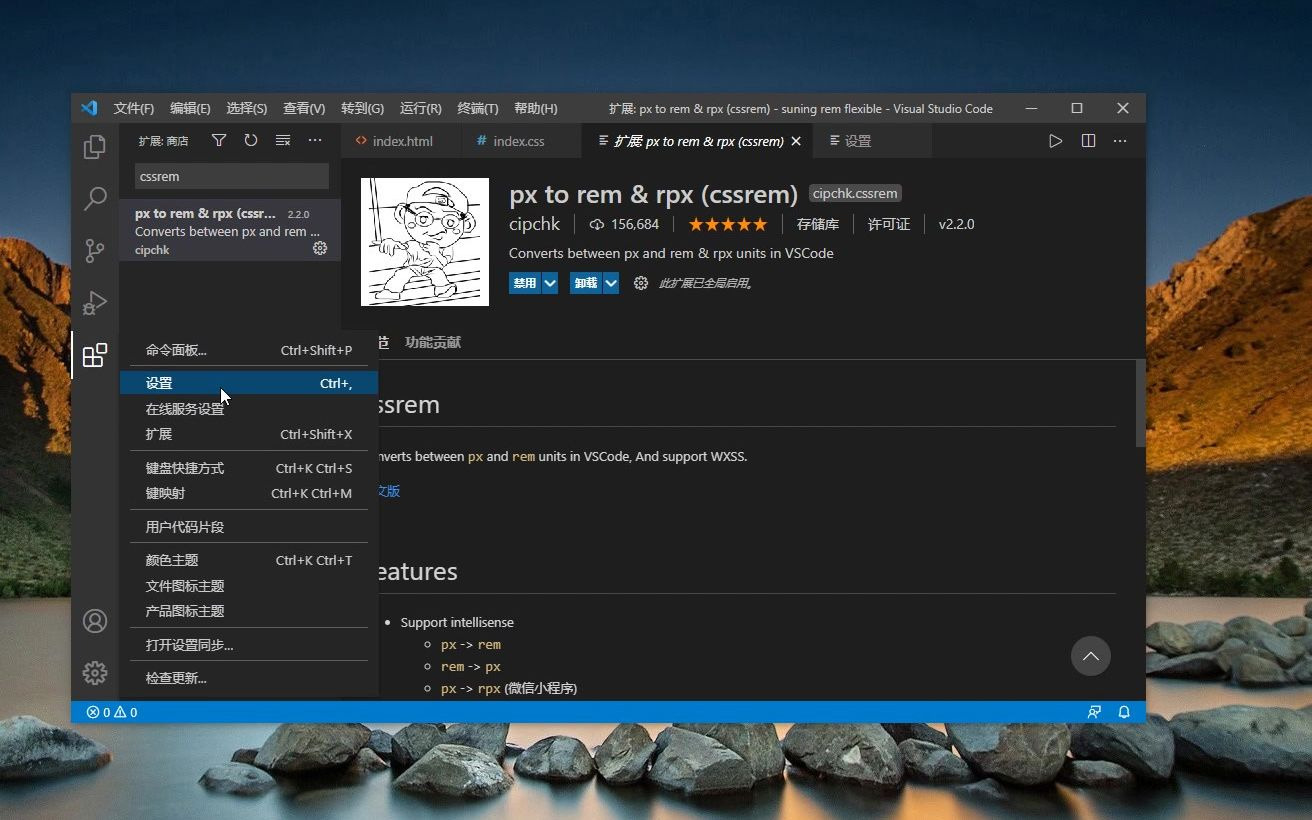Close the px to rem extension tab
The image size is (1312, 820).
point(796,141)
